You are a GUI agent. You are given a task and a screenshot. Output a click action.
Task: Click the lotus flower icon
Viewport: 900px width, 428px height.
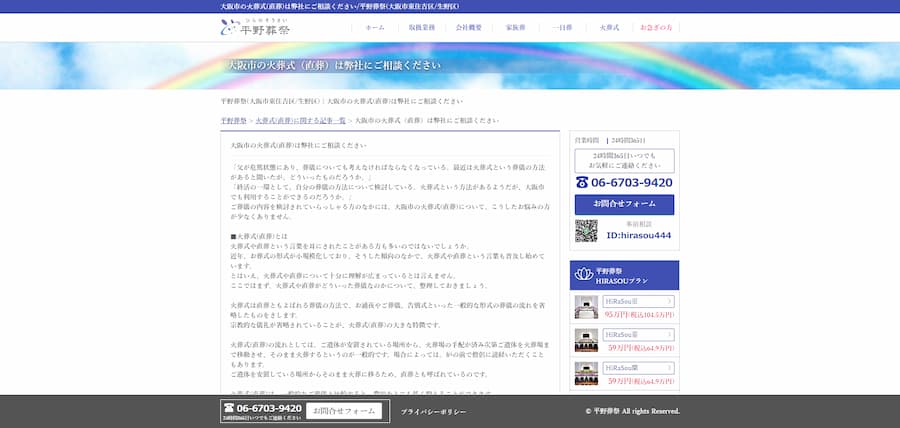coord(583,274)
